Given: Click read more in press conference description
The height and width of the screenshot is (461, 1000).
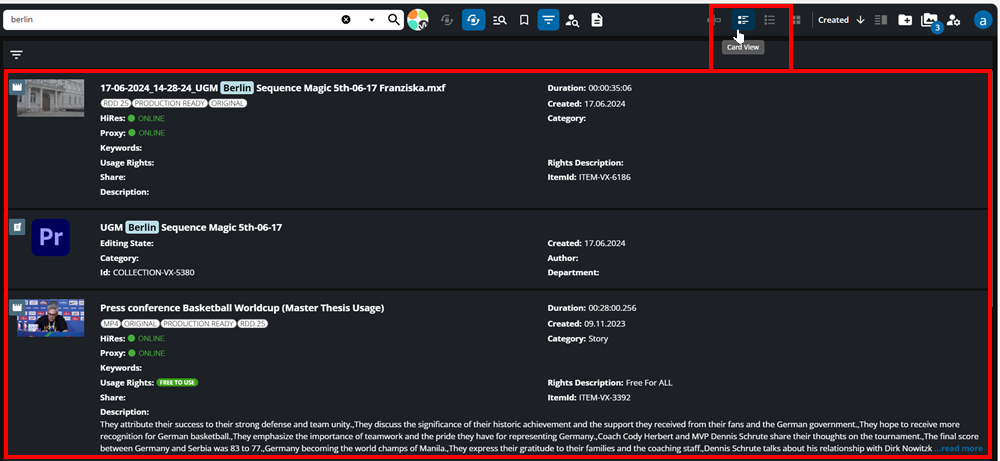Looking at the screenshot, I should pyautogui.click(x=958, y=449).
